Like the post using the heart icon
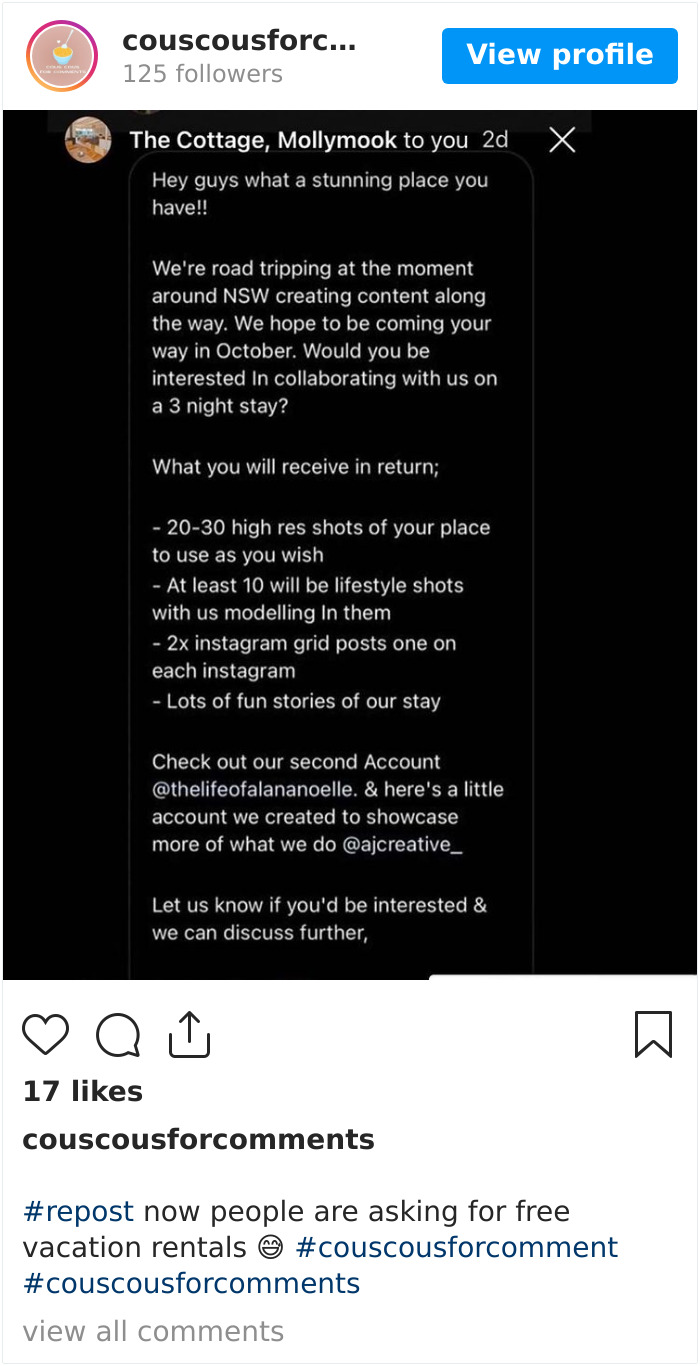Viewport: 700px width, 1366px height. point(45,1036)
